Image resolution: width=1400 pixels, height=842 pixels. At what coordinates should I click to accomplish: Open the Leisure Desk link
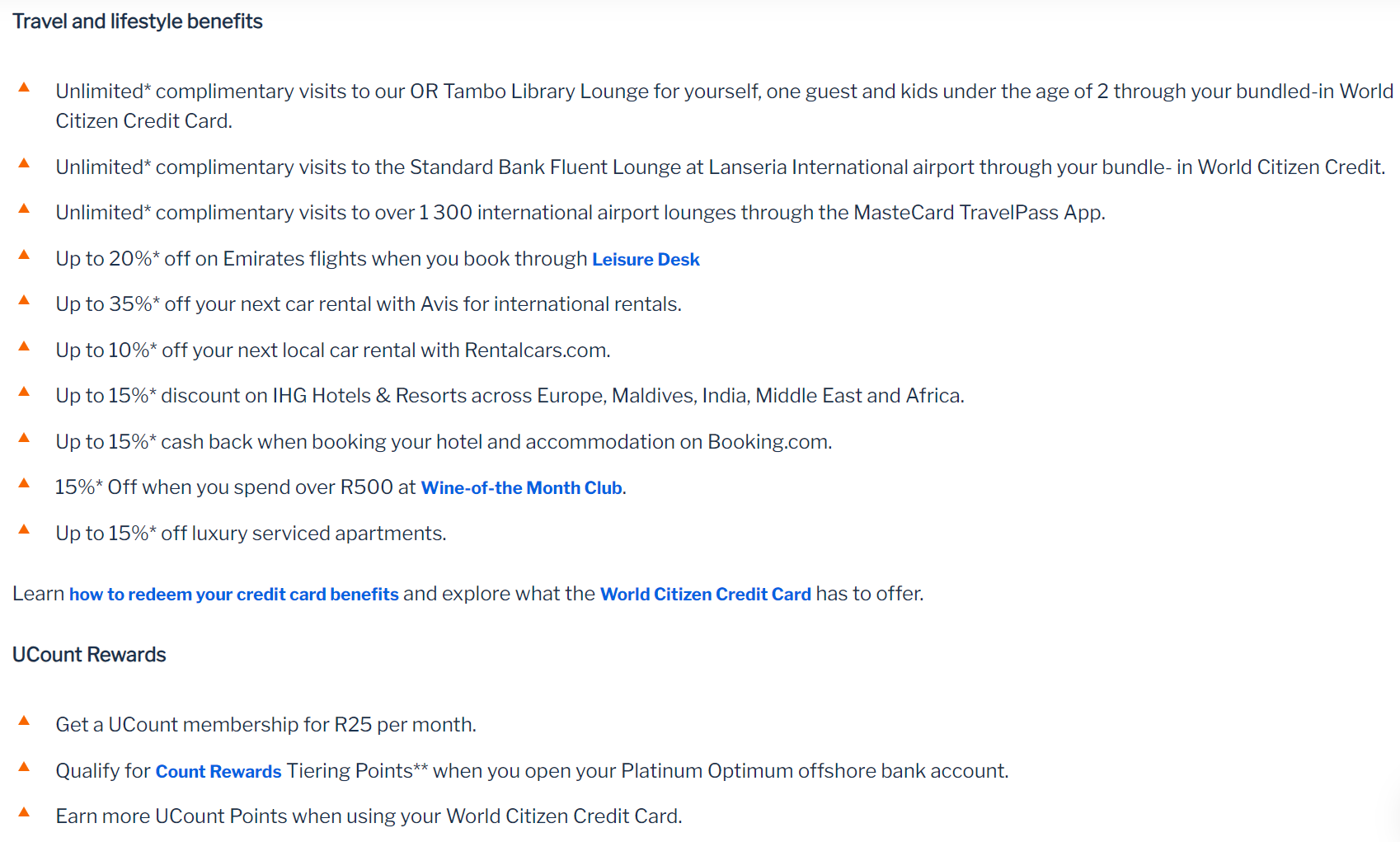(646, 259)
